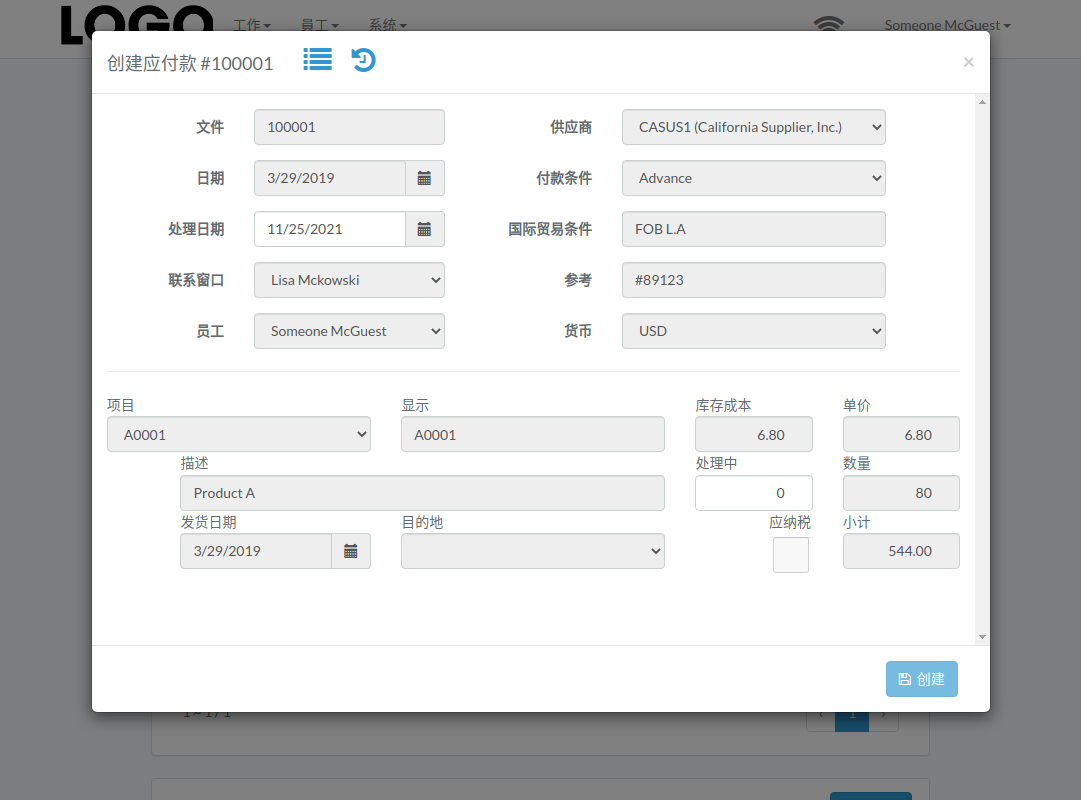Open the 员工 Someone McGuest dropdown
The width and height of the screenshot is (1081, 800).
[349, 331]
